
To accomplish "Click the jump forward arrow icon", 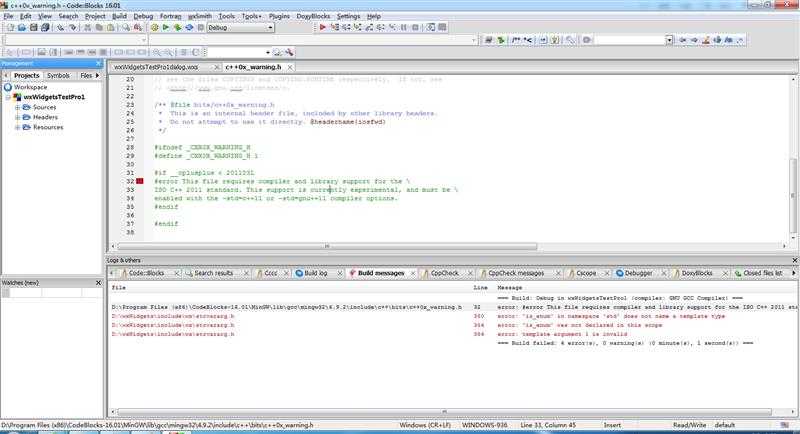I will pyautogui.click(x=694, y=40).
